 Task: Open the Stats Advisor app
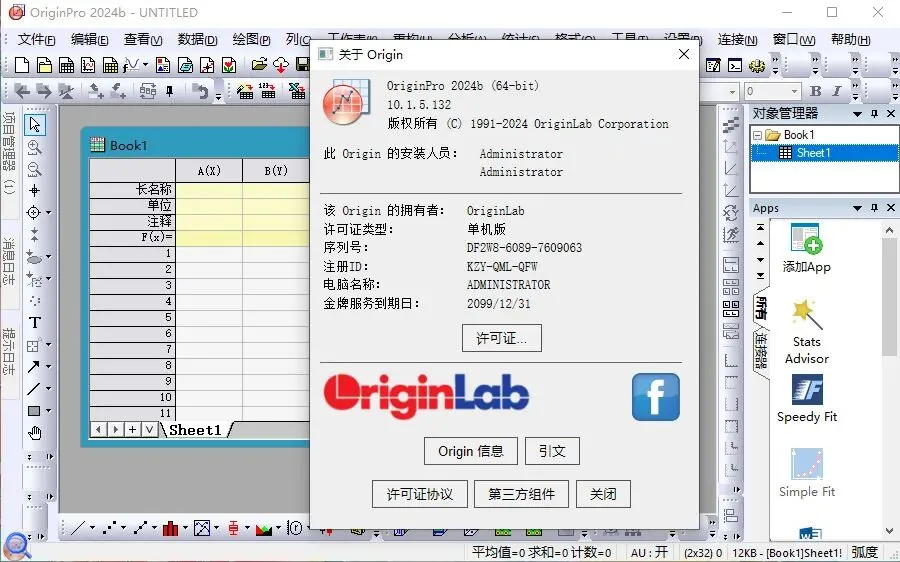[x=806, y=332]
